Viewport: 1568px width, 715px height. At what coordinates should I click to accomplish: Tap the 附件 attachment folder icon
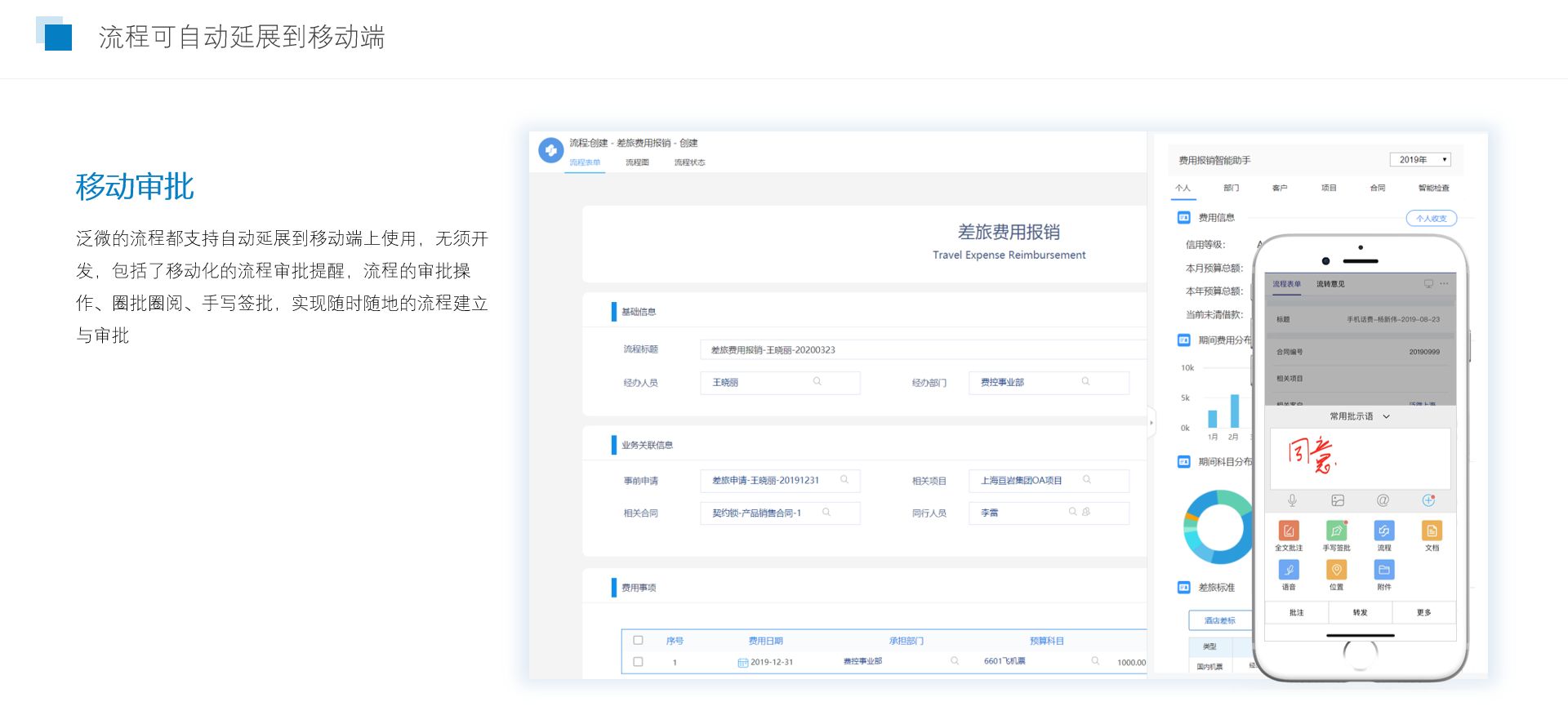1383,570
